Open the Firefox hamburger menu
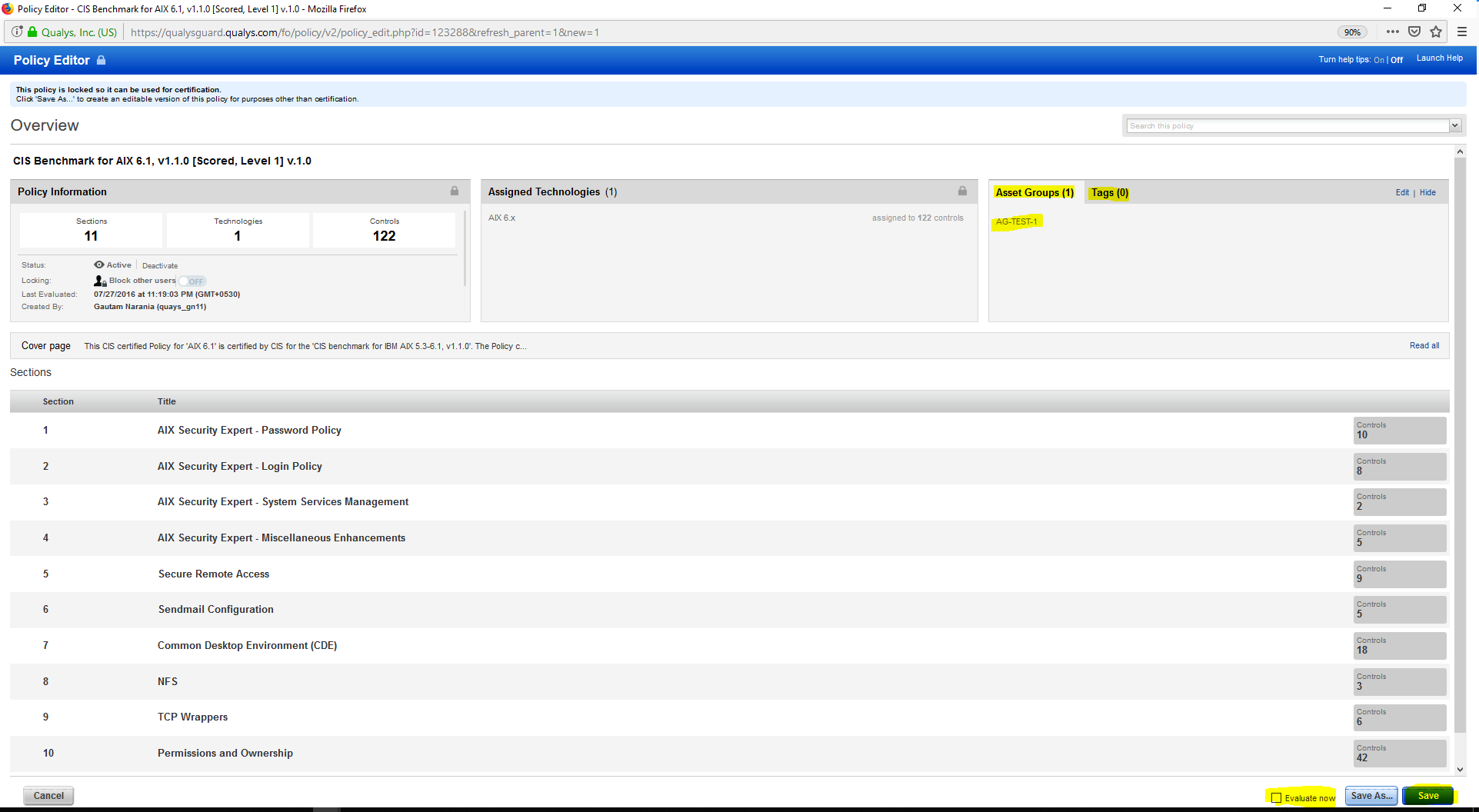Screen dimensions: 1479x812 click(1463, 32)
